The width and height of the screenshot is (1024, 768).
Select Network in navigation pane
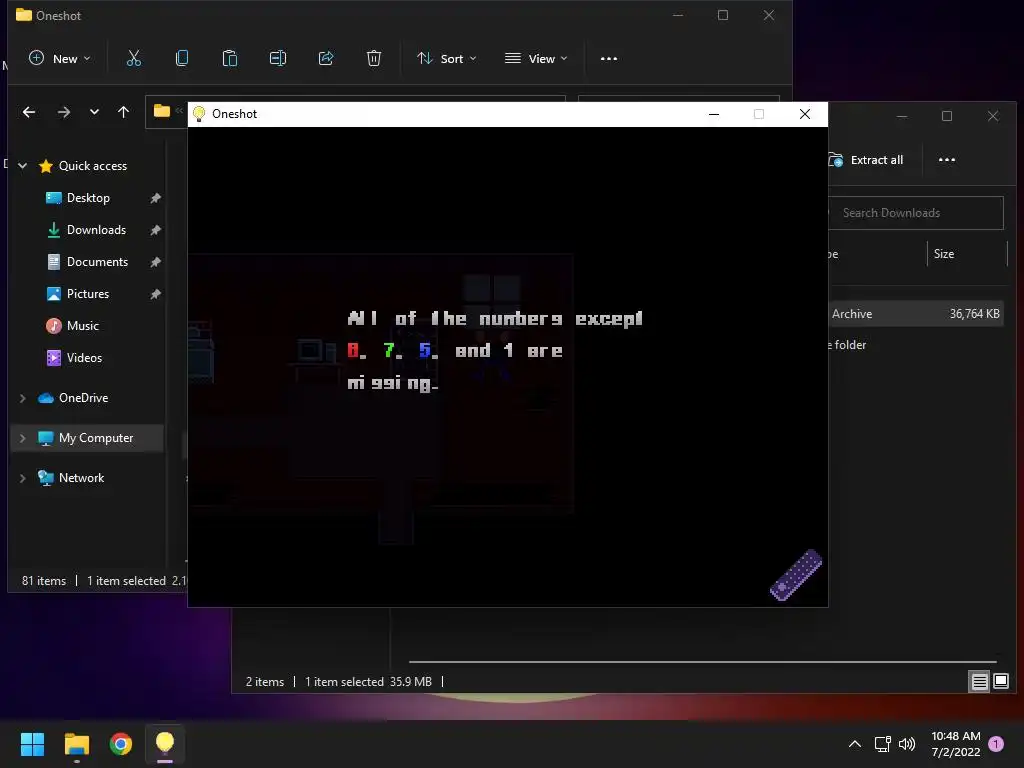tap(81, 477)
